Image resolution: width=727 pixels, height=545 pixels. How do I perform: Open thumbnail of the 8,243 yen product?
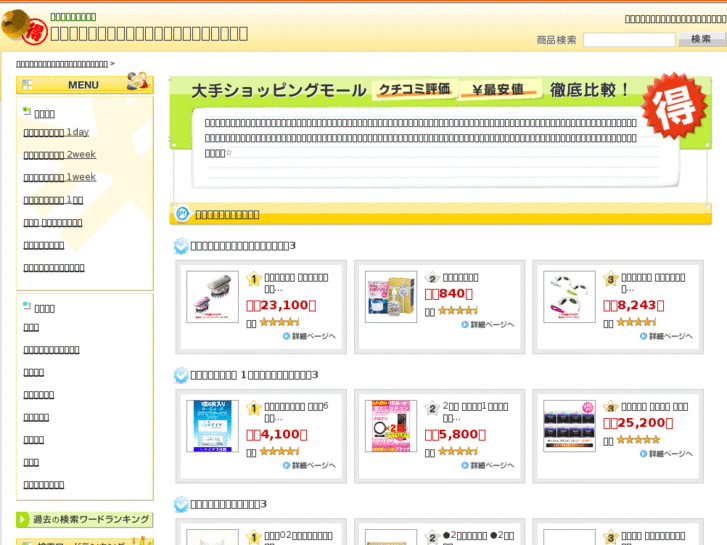569,297
